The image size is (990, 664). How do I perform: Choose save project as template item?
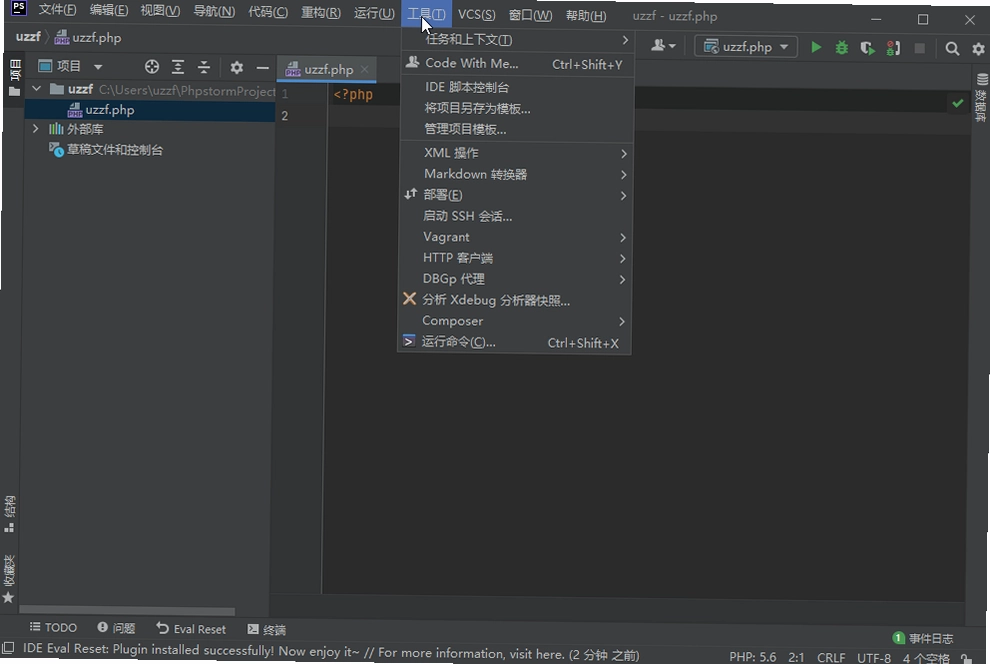coord(516,109)
